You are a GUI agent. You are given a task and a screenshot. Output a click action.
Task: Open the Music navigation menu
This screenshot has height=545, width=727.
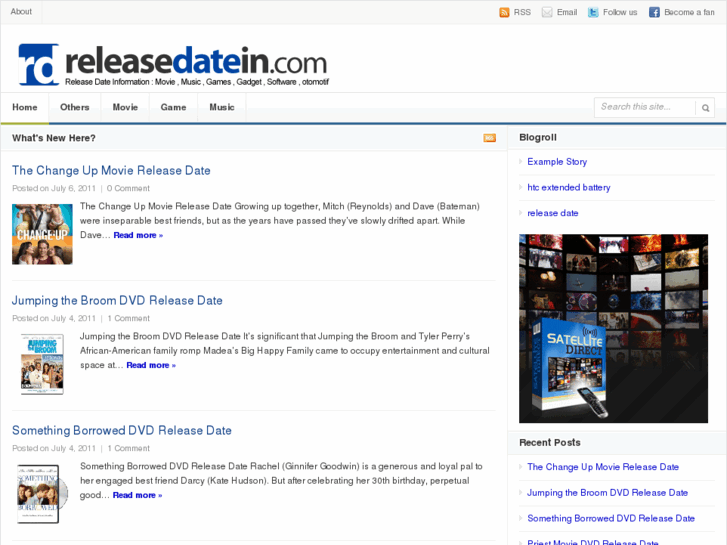(222, 107)
